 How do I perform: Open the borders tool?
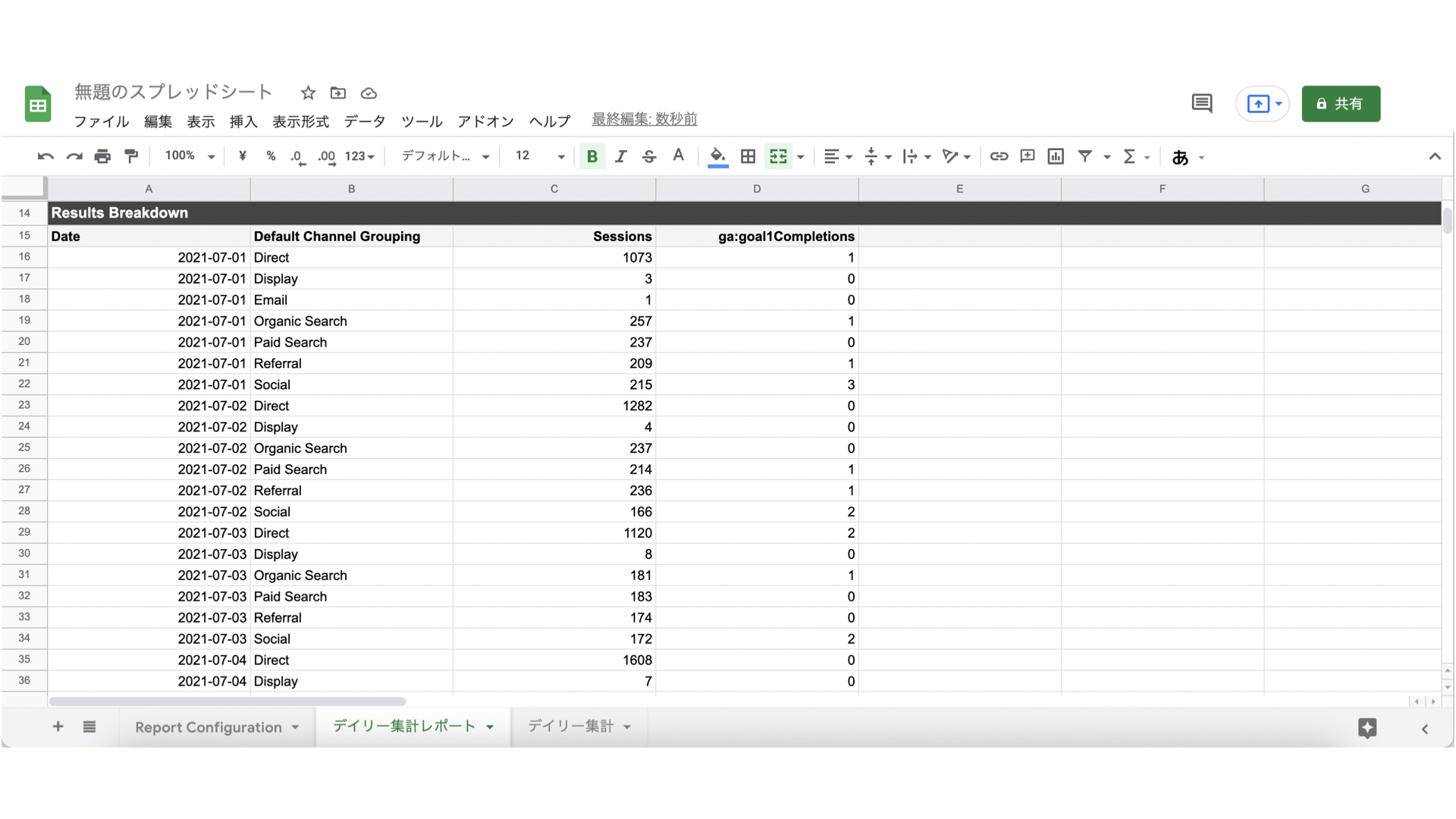(x=748, y=156)
